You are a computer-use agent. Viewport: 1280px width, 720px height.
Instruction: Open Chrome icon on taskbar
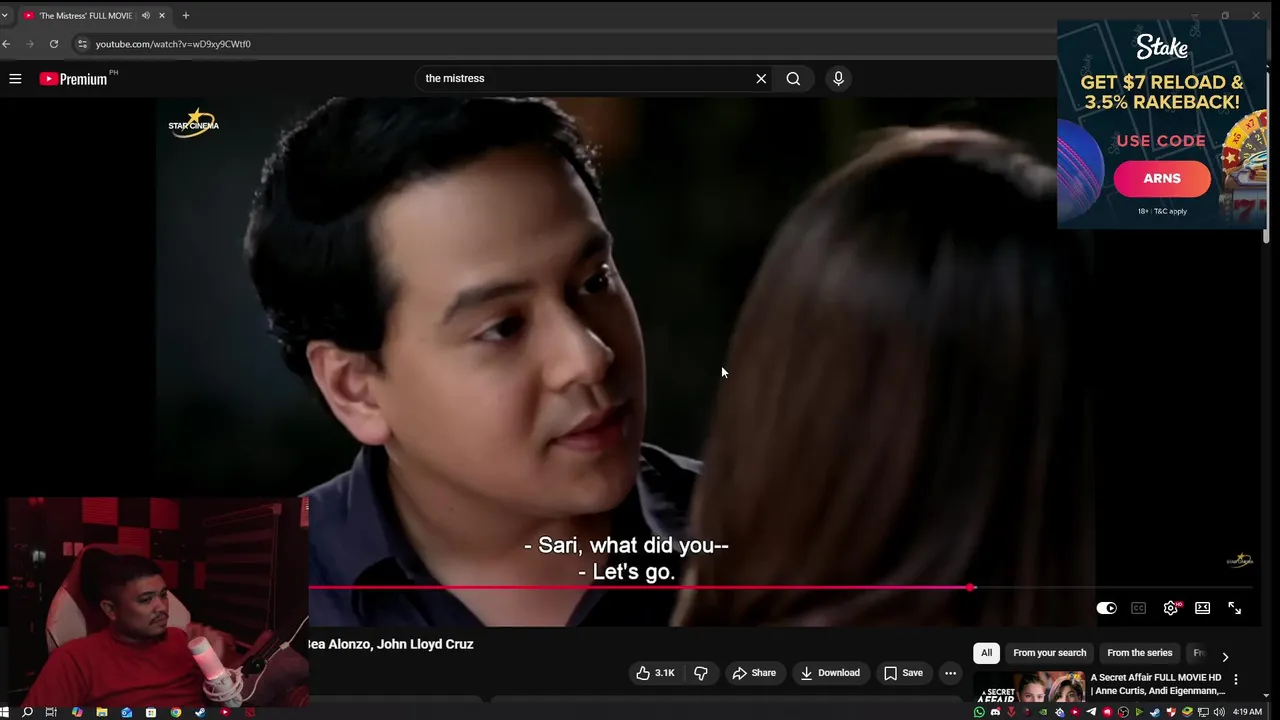pos(176,712)
